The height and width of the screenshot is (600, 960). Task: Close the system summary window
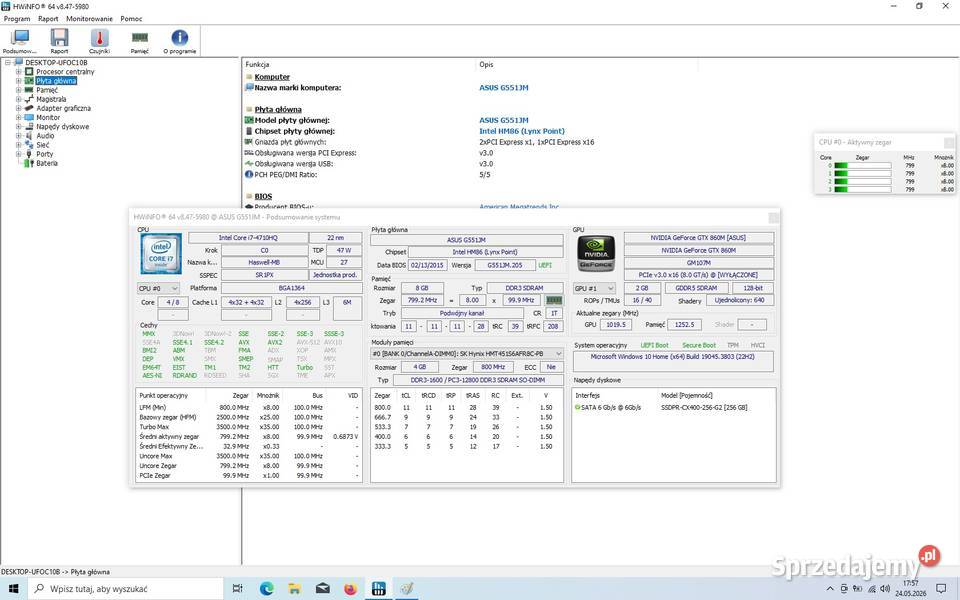tap(773, 217)
